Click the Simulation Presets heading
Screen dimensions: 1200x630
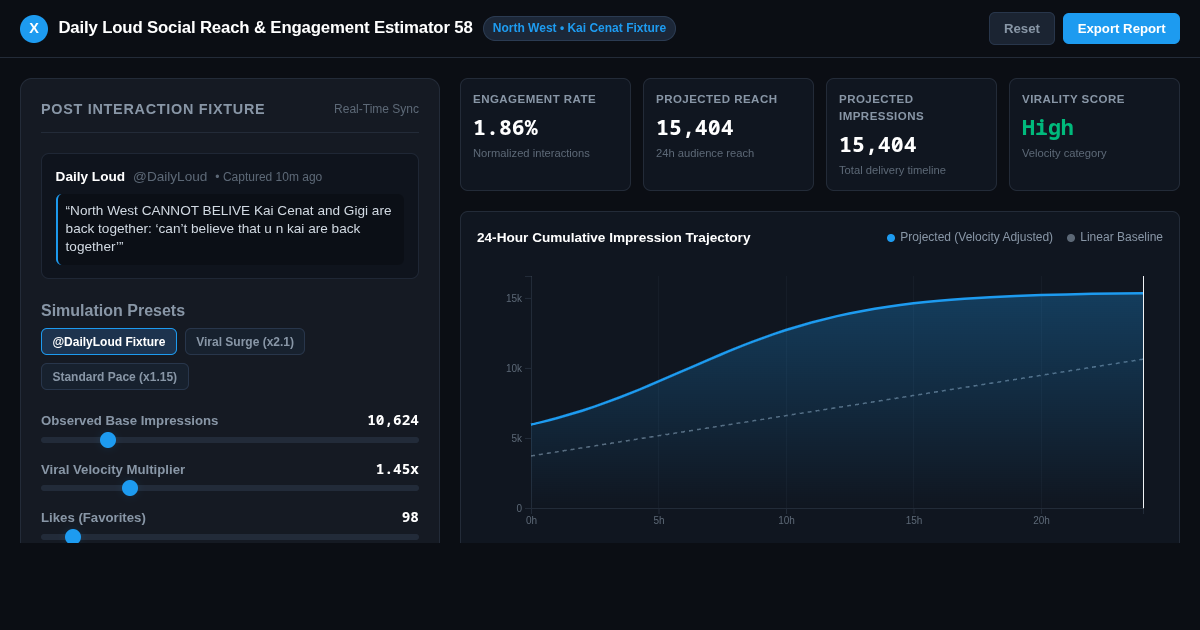click(113, 311)
